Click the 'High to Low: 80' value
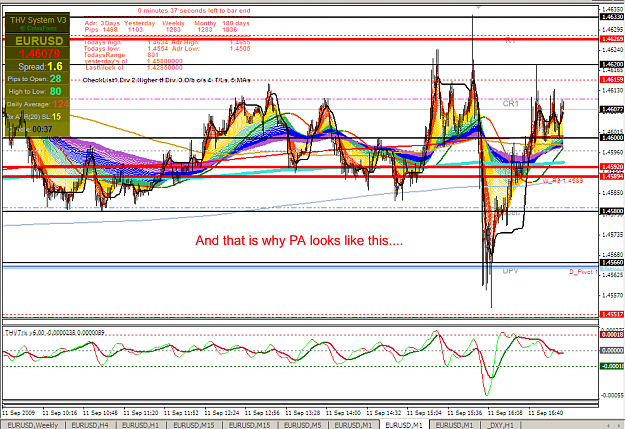 point(55,91)
